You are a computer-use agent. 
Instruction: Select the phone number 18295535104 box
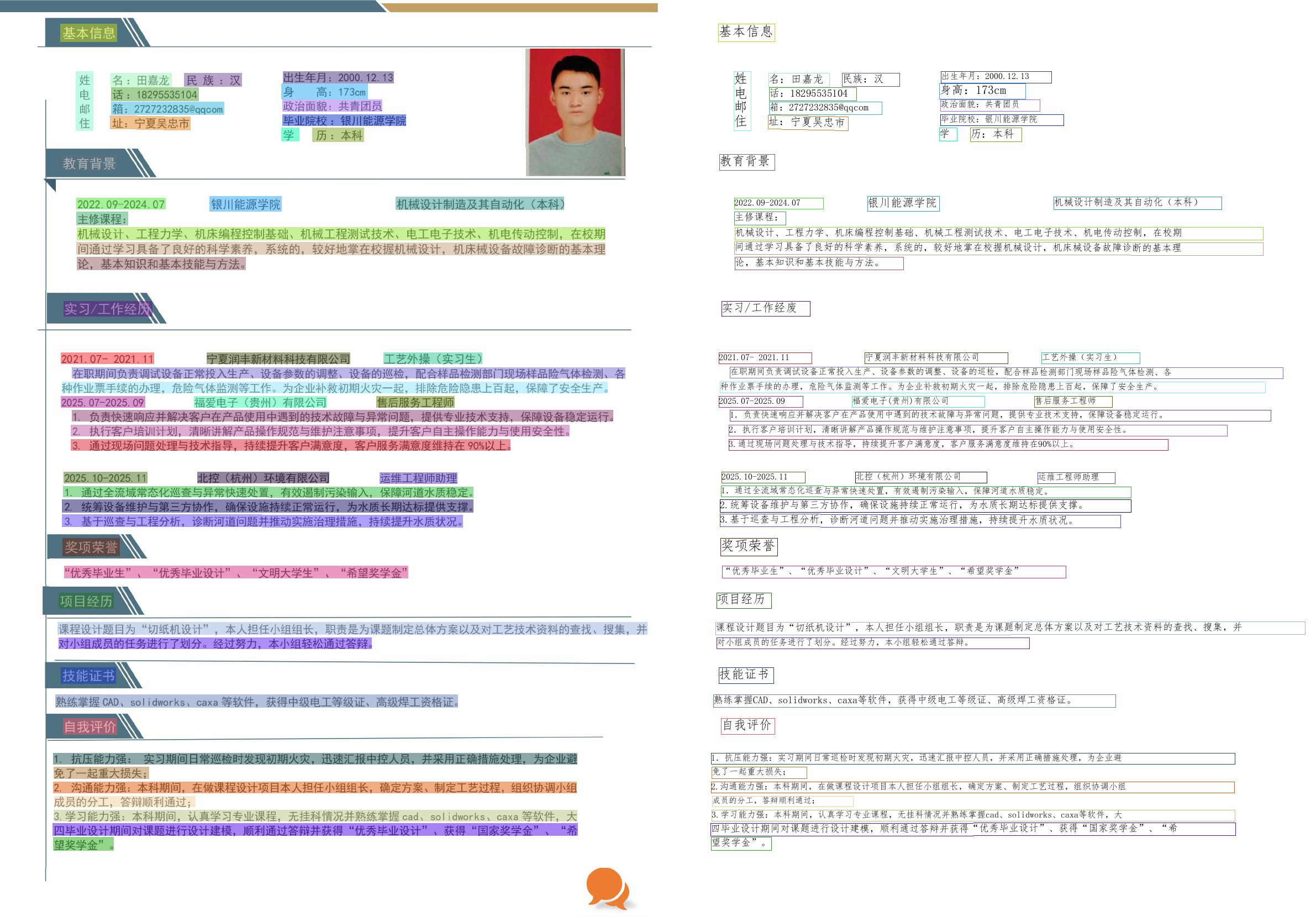coord(812,93)
